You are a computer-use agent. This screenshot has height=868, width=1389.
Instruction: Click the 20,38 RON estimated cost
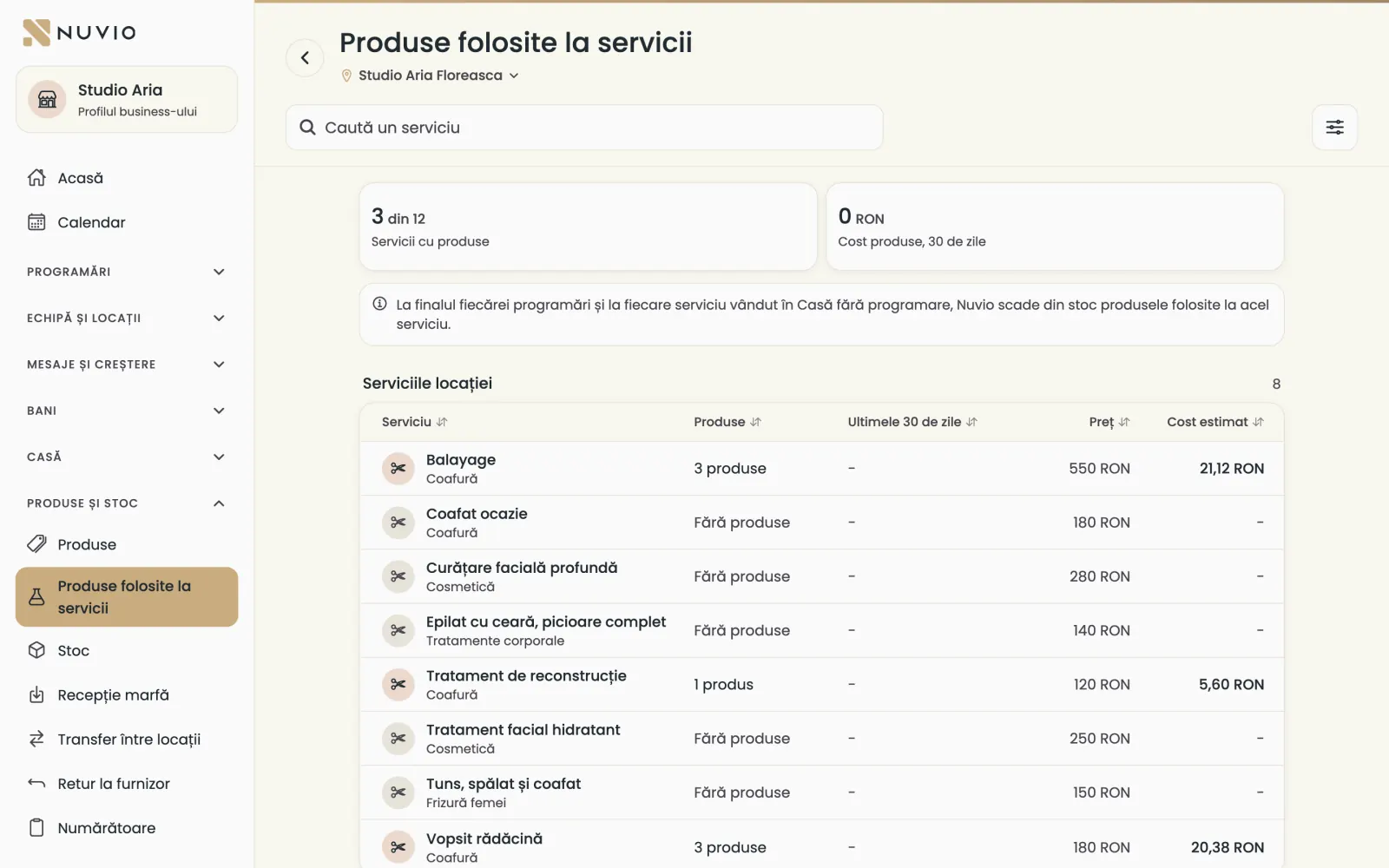tap(1228, 847)
